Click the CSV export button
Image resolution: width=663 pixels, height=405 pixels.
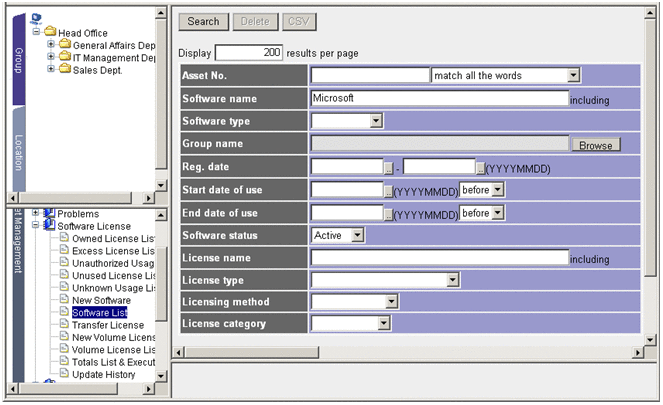tap(299, 22)
